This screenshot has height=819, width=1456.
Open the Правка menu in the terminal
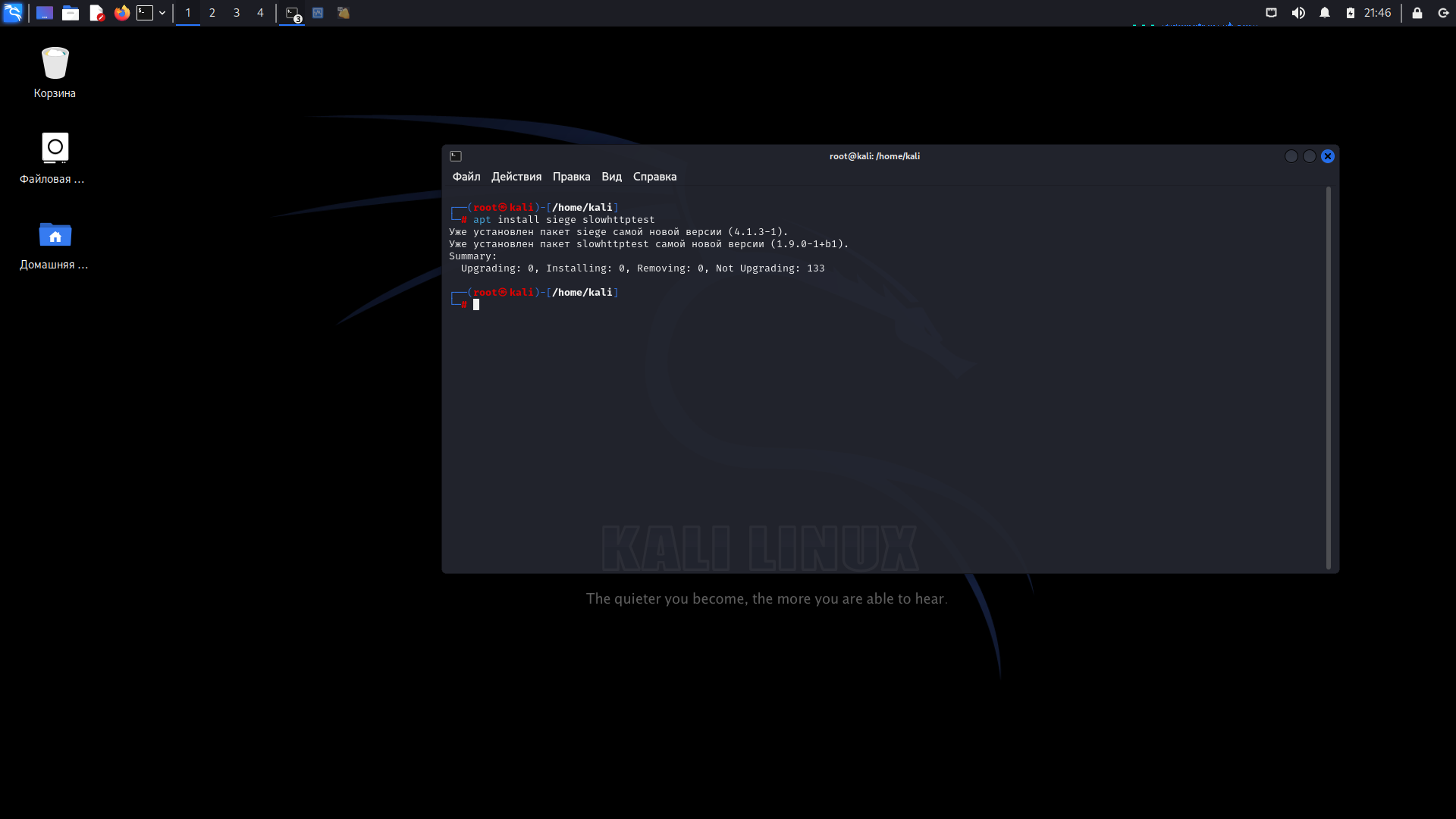(572, 177)
